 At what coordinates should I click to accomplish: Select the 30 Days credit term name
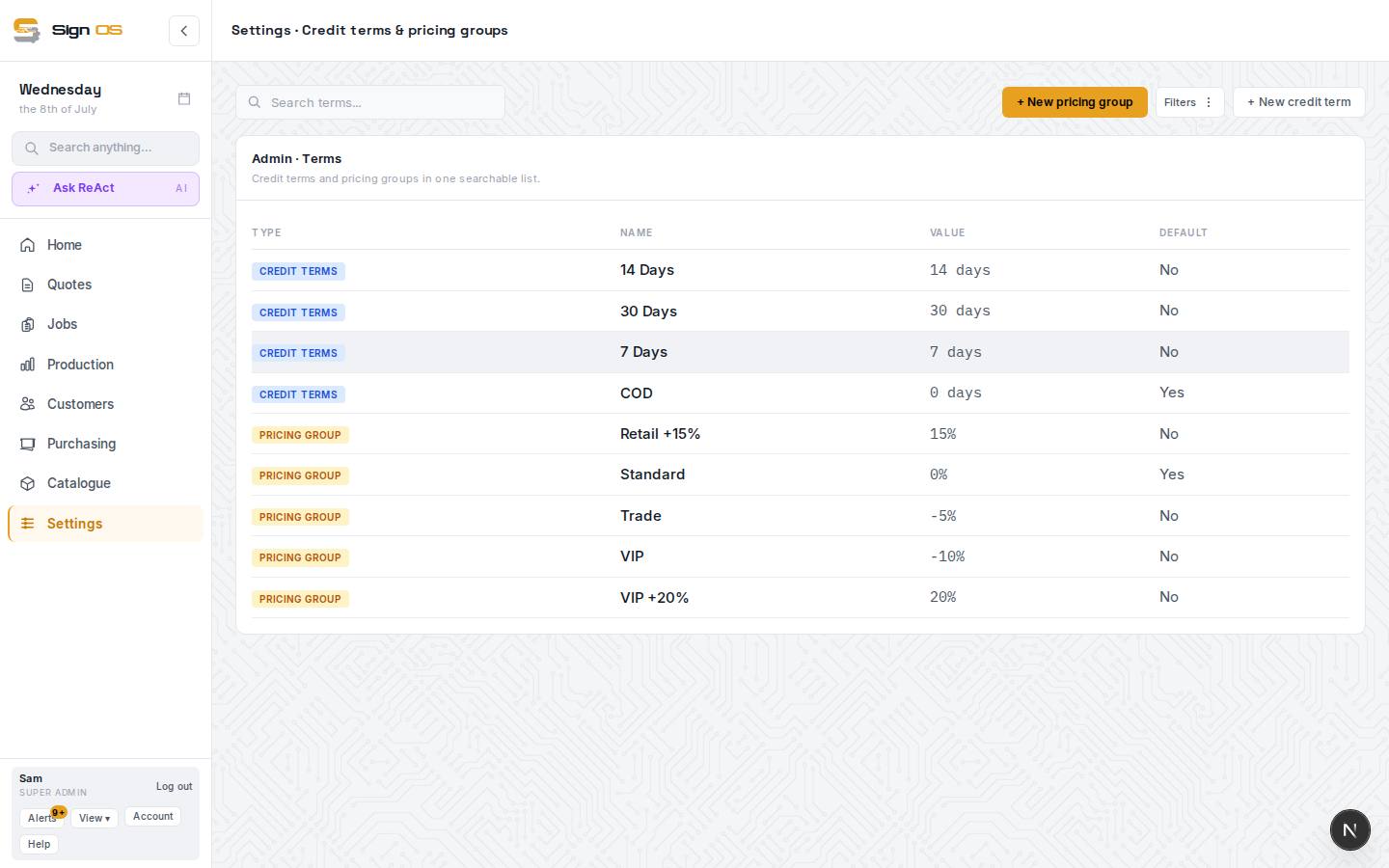[648, 312]
